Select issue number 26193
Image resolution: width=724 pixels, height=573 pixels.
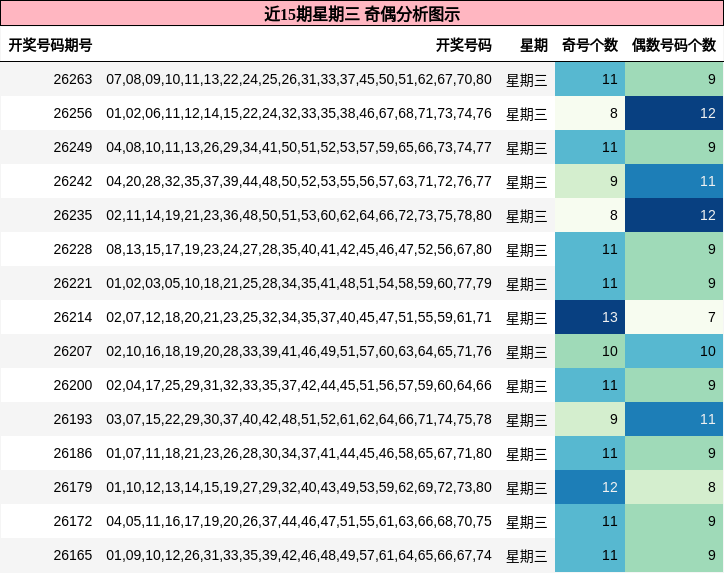(x=72, y=419)
